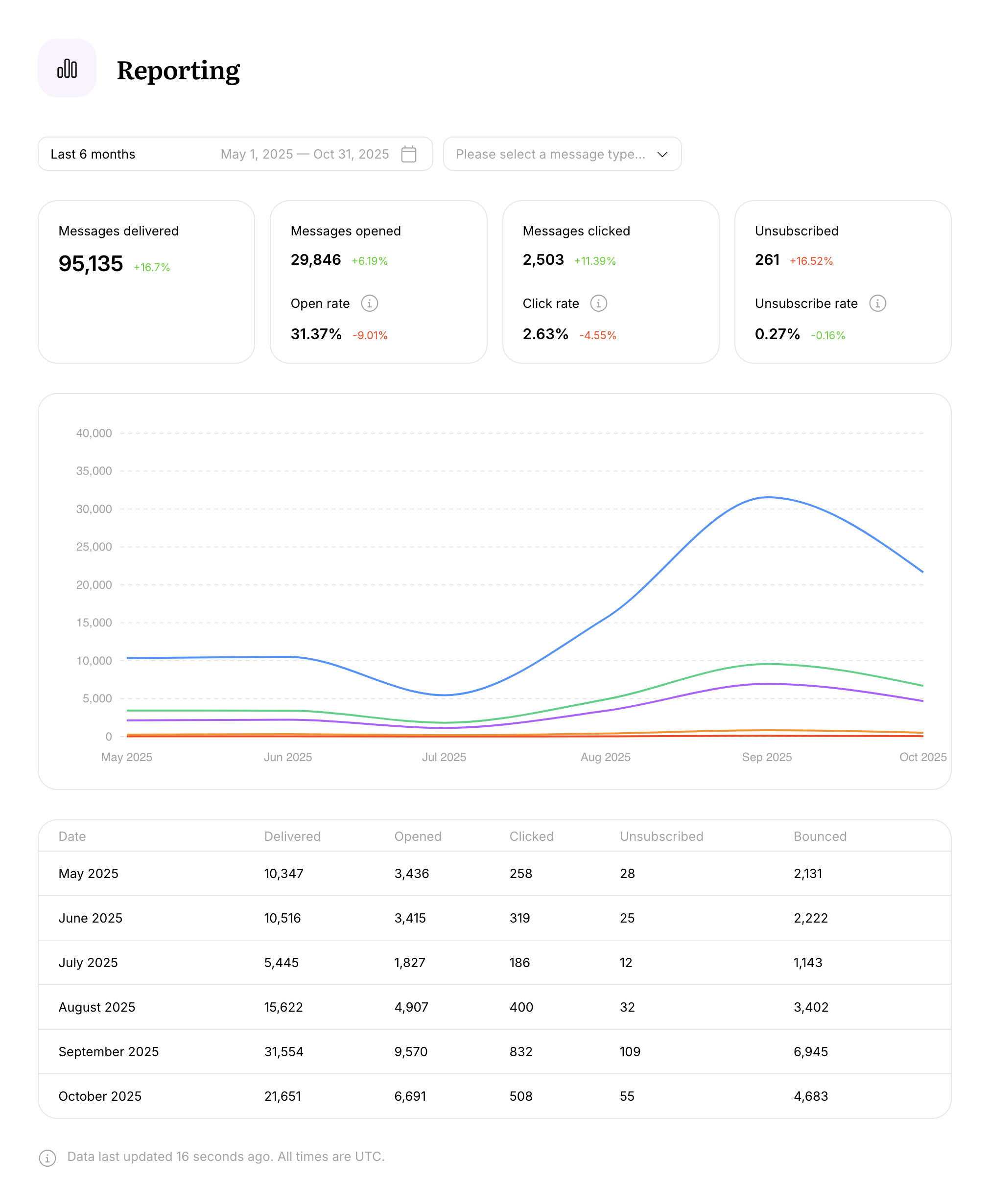This screenshot has height=1204, width=989.
Task: Click the May 1 — Oct 31 date range text
Action: [304, 154]
